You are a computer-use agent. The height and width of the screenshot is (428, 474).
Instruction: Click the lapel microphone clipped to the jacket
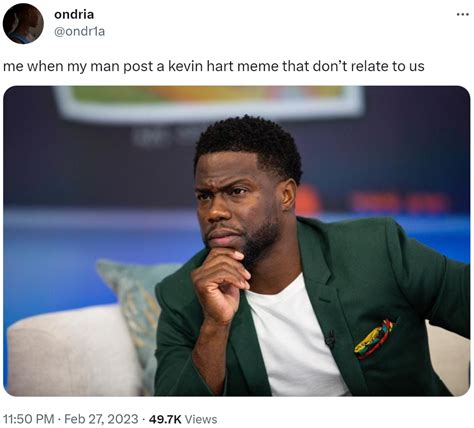tap(330, 339)
